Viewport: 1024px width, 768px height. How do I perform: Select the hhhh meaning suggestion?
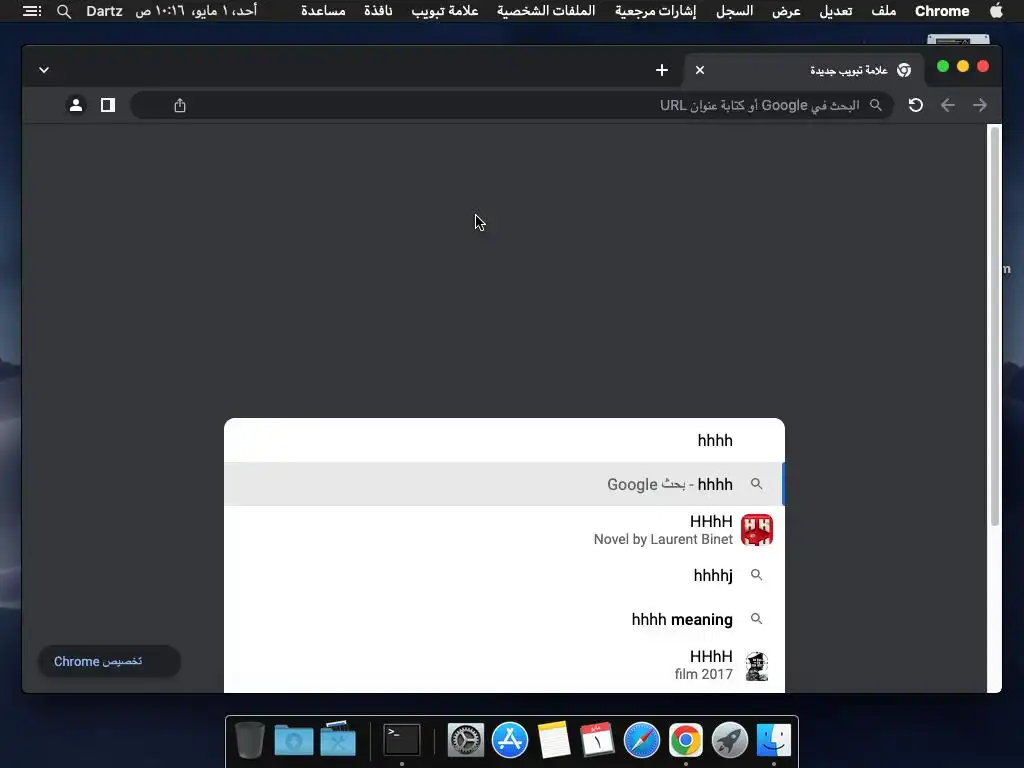pyautogui.click(x=504, y=619)
